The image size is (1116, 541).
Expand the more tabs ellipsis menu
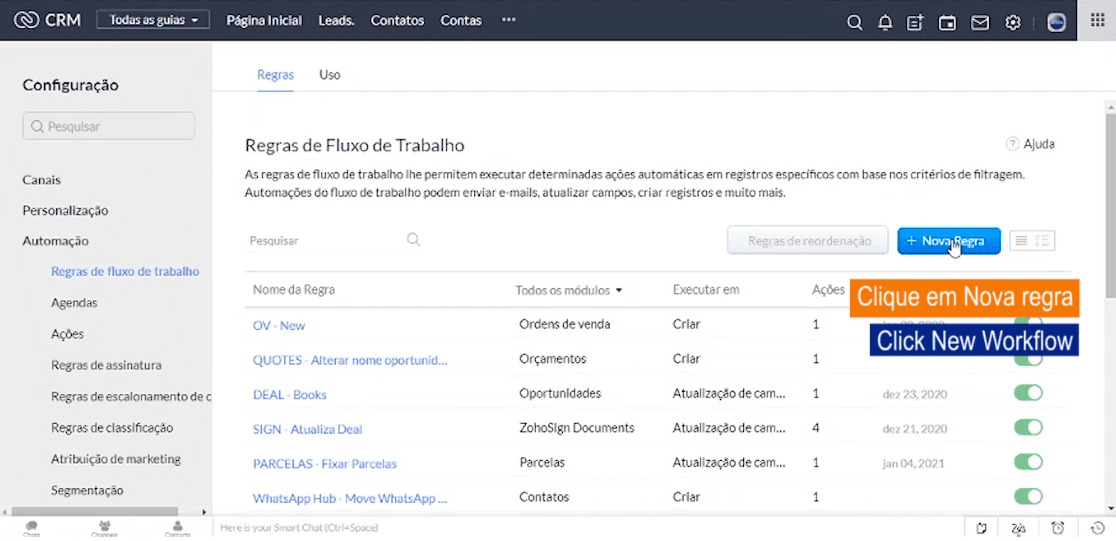(509, 20)
